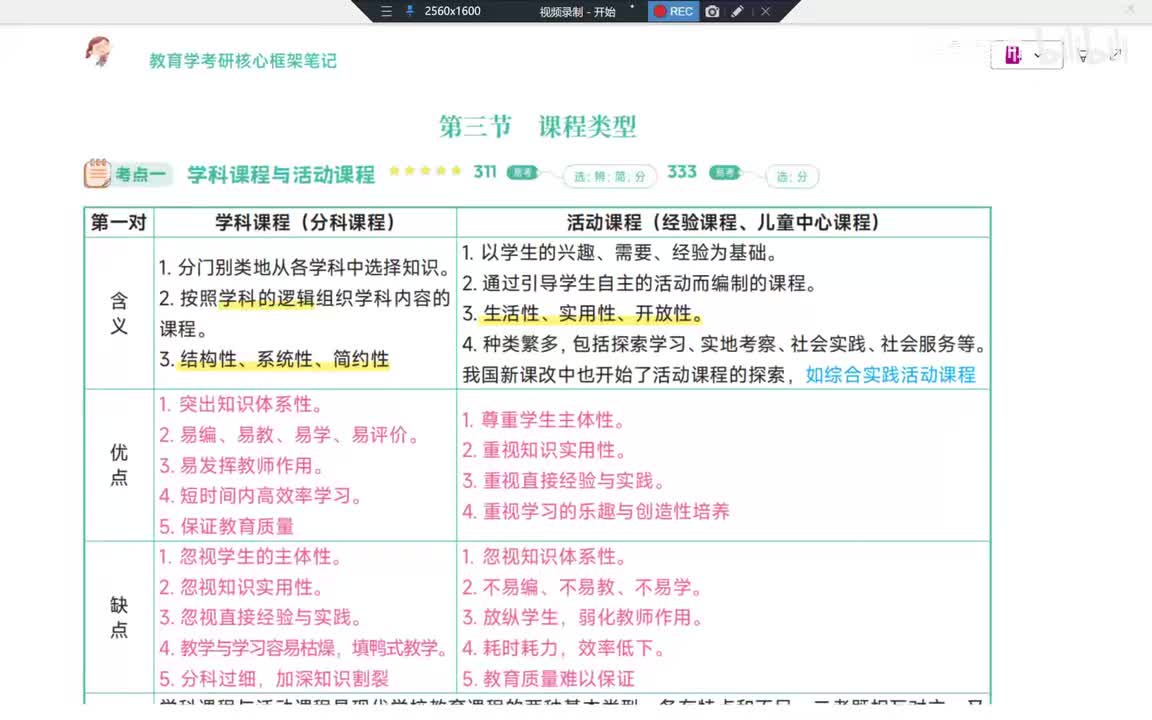Image resolution: width=1152 pixels, height=720 pixels.
Task: Open the pencil annotation tool
Action: [x=738, y=11]
